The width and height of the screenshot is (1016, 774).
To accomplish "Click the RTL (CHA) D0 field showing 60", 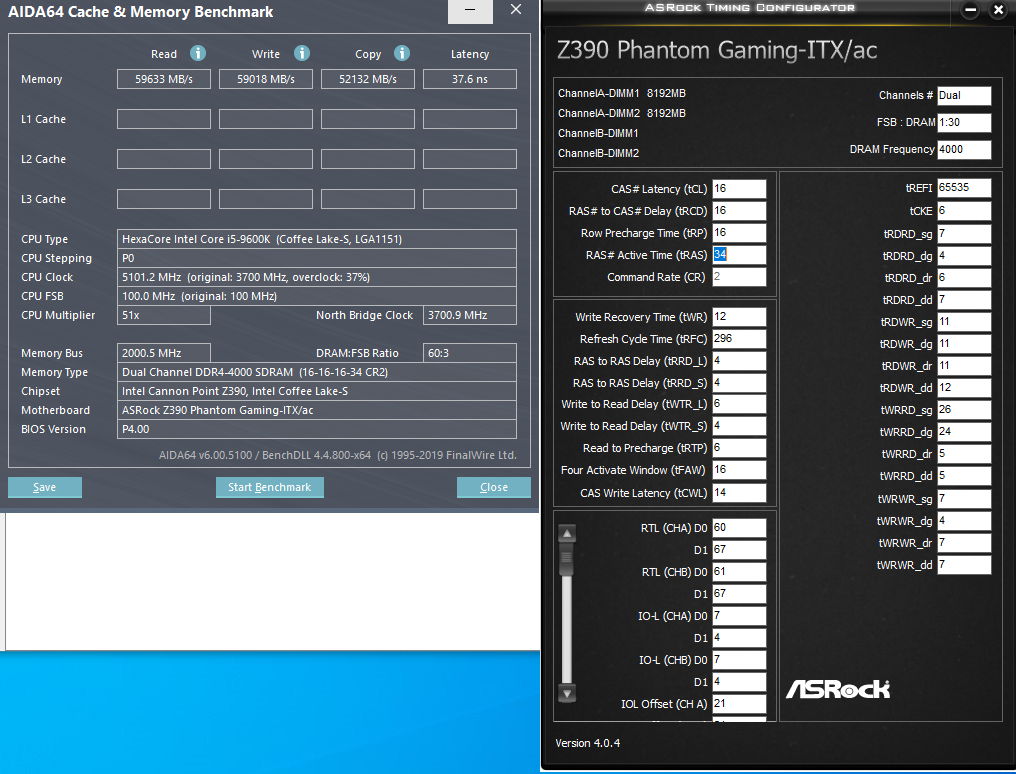I will (x=739, y=528).
